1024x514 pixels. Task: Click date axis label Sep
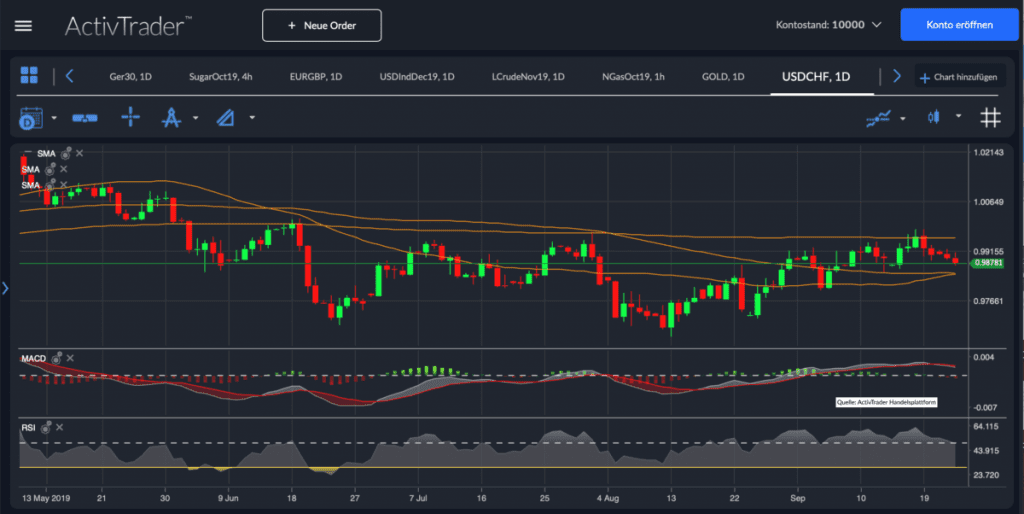click(797, 498)
